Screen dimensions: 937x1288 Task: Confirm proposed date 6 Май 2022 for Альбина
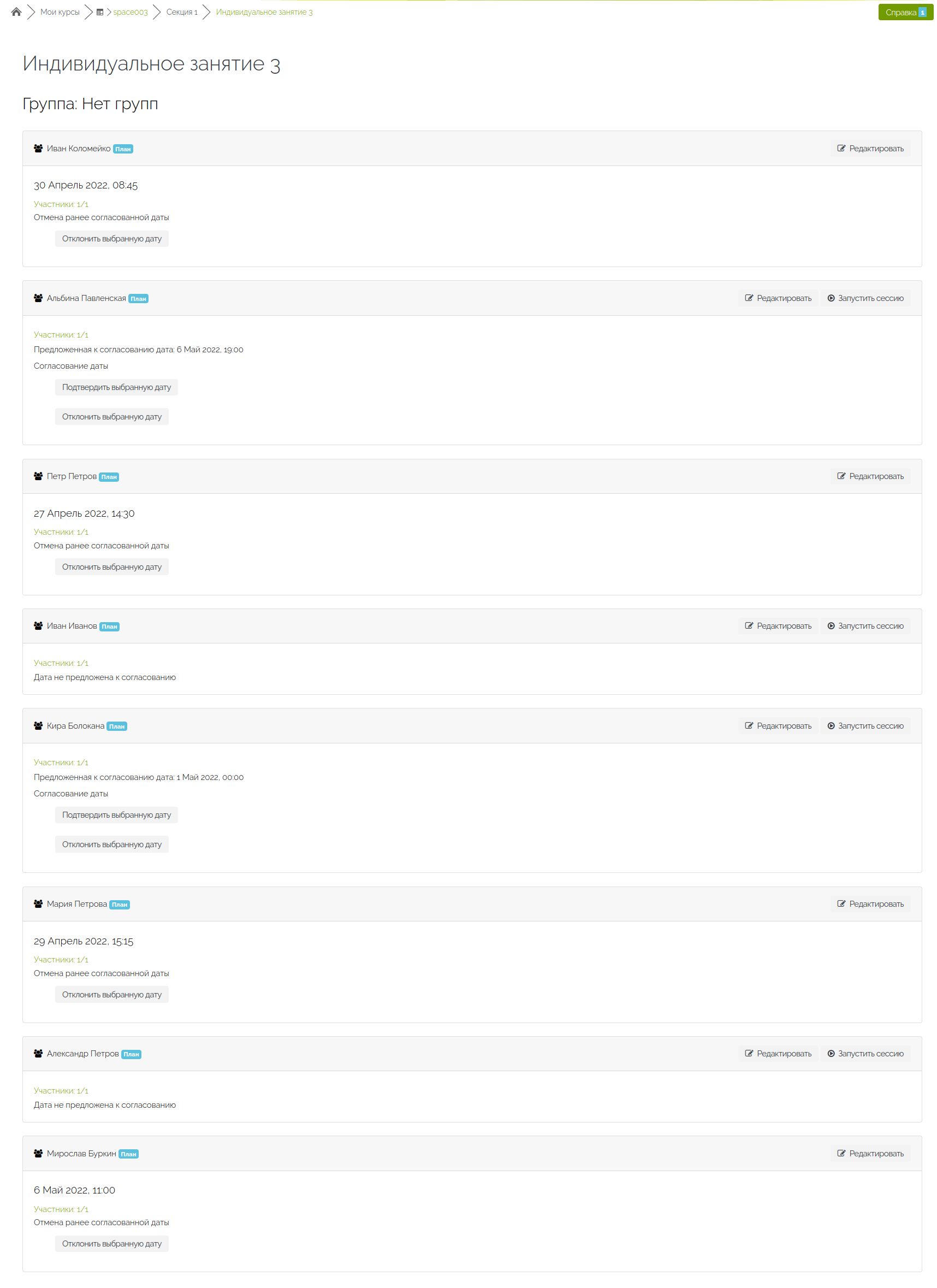coord(116,387)
